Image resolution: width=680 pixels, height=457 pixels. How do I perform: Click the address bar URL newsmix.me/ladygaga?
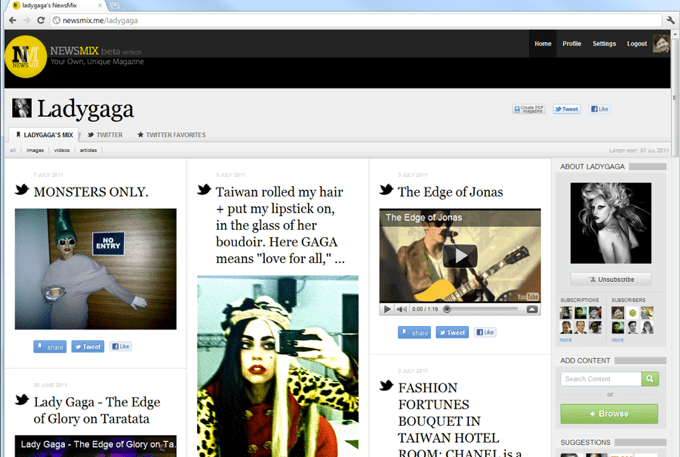pyautogui.click(x=100, y=20)
